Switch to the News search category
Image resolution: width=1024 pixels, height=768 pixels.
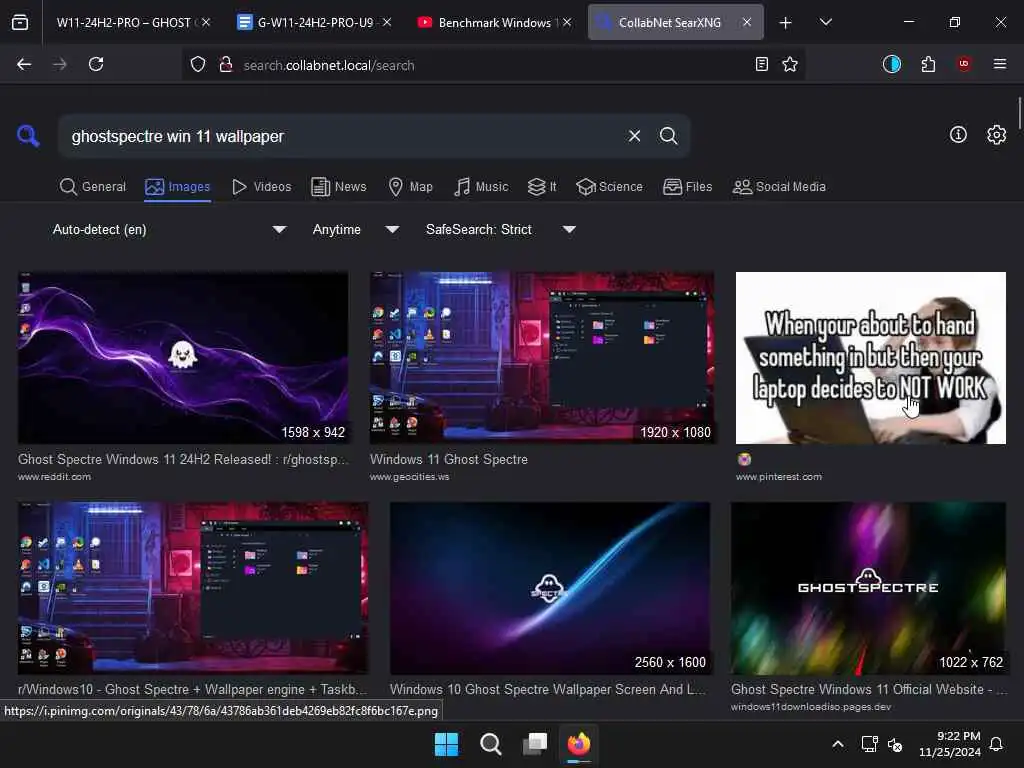point(339,187)
